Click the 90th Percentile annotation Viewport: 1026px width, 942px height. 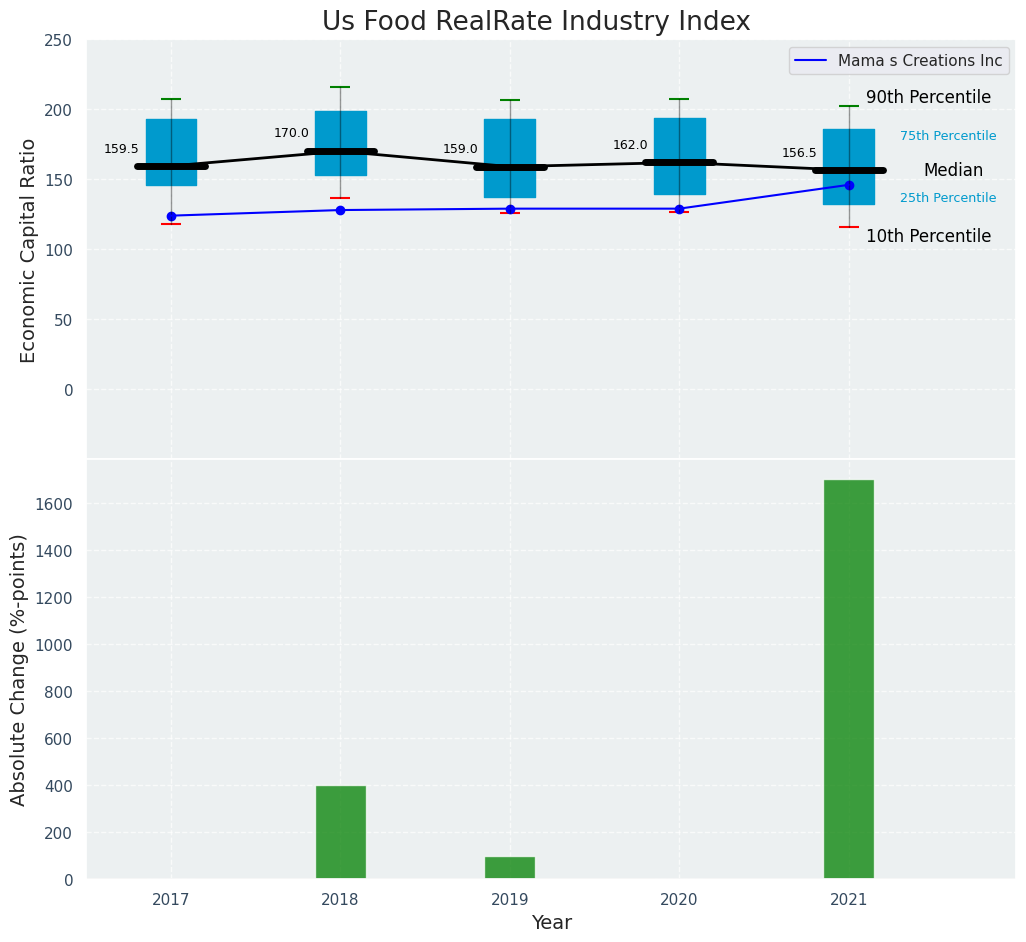pyautogui.click(x=928, y=98)
